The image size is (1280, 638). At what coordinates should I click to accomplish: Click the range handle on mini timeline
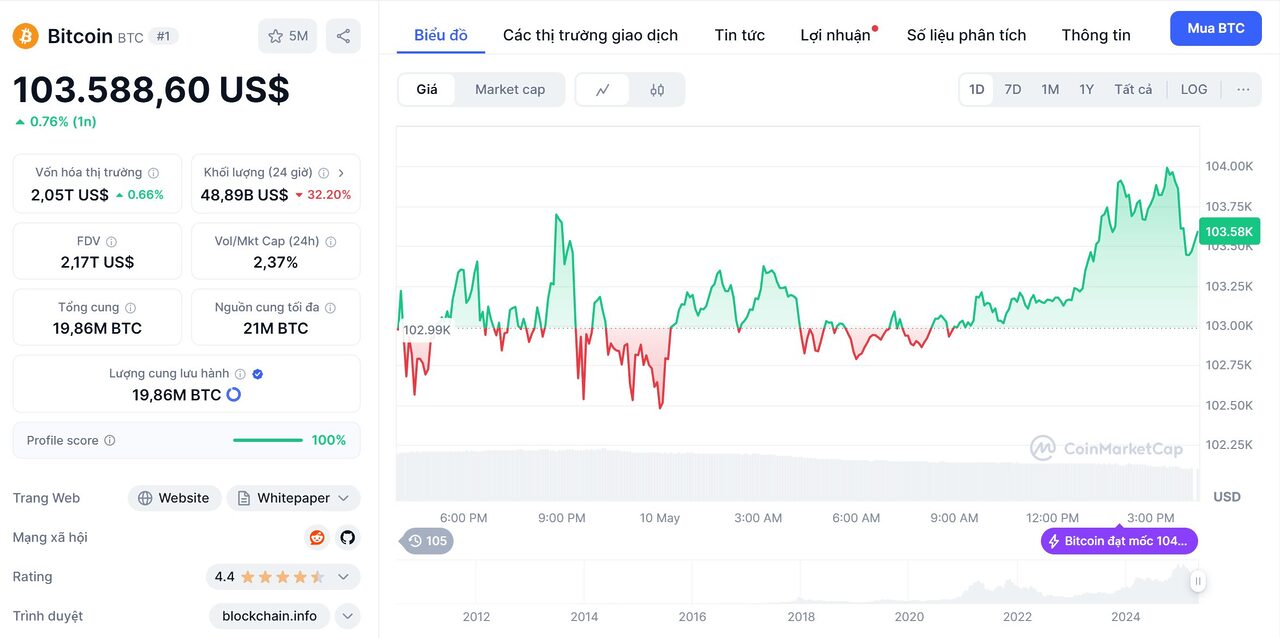(x=1198, y=581)
